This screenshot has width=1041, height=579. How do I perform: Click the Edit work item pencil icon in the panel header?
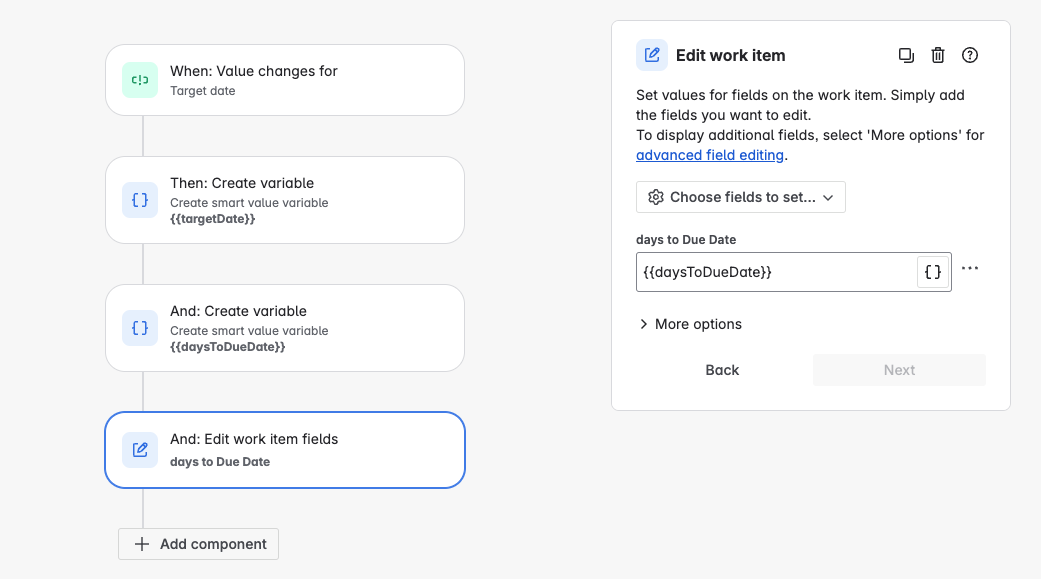click(x=652, y=55)
